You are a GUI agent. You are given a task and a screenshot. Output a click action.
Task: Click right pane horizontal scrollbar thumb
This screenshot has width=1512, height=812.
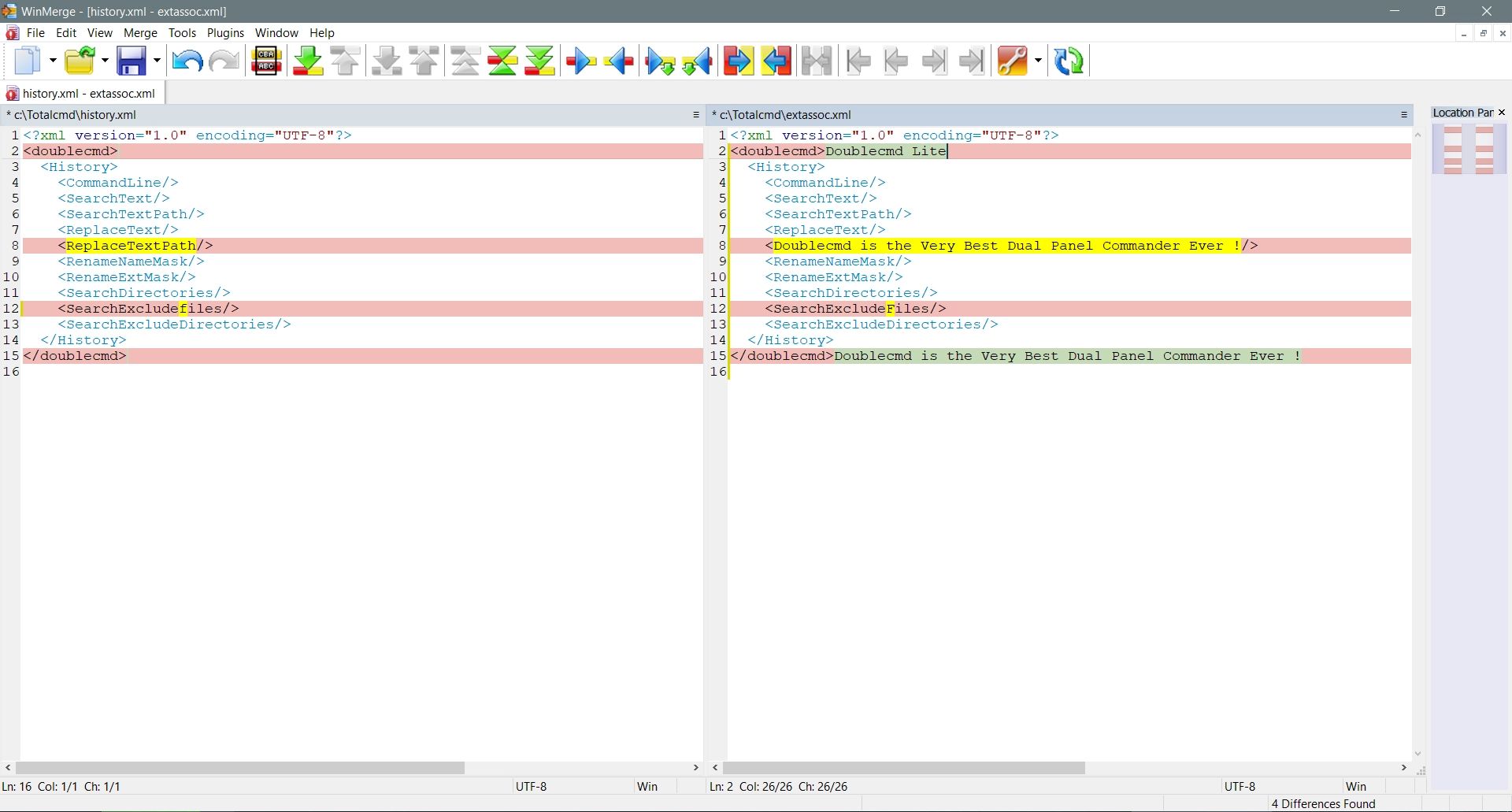[903, 767]
